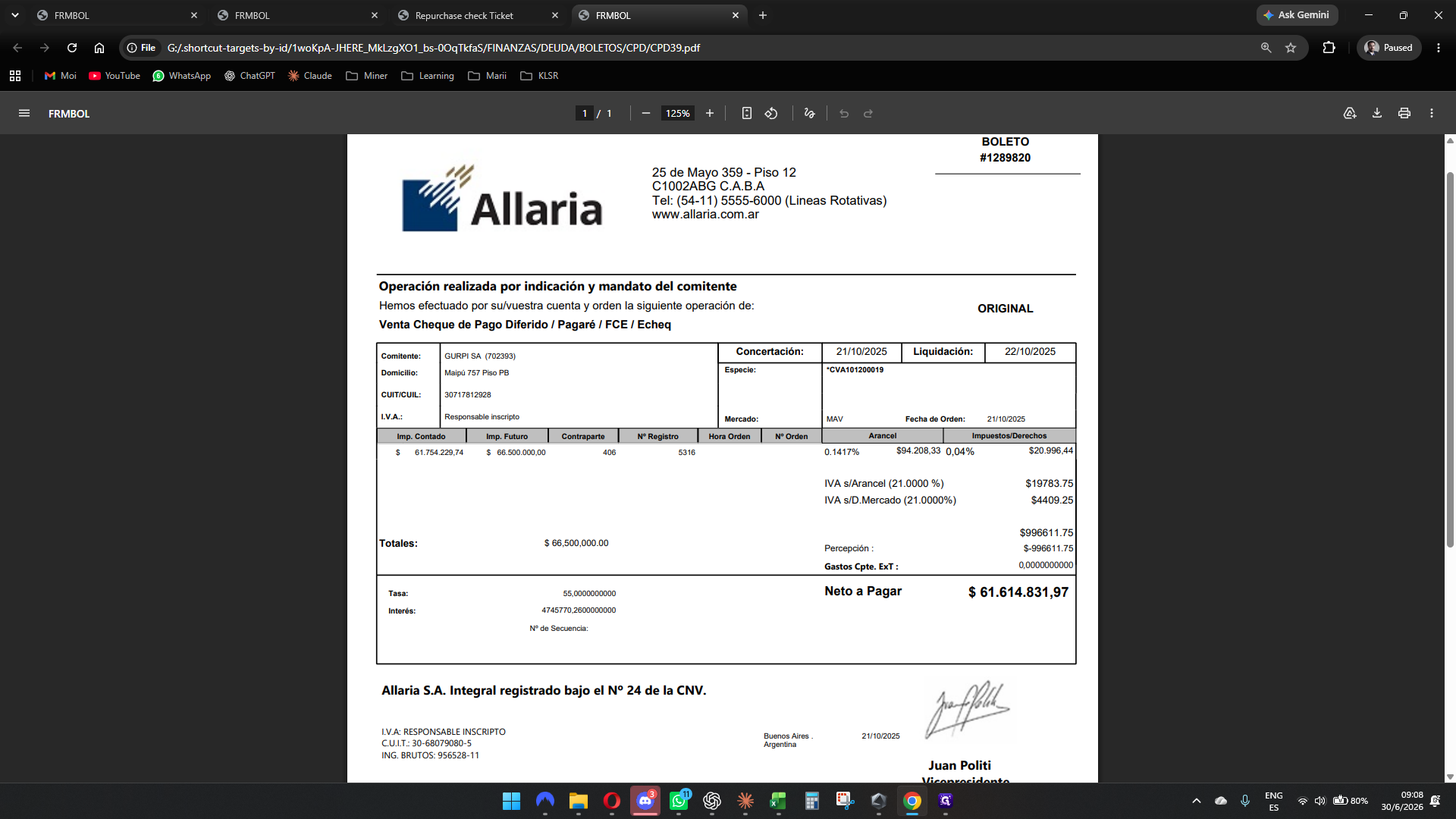The width and height of the screenshot is (1456, 819).
Task: Open File Explorer from the taskbar
Action: click(x=579, y=801)
